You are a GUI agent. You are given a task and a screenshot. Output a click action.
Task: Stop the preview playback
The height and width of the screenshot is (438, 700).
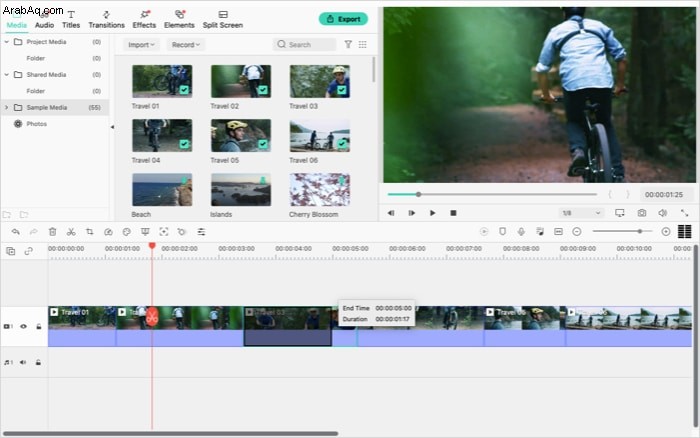453,213
